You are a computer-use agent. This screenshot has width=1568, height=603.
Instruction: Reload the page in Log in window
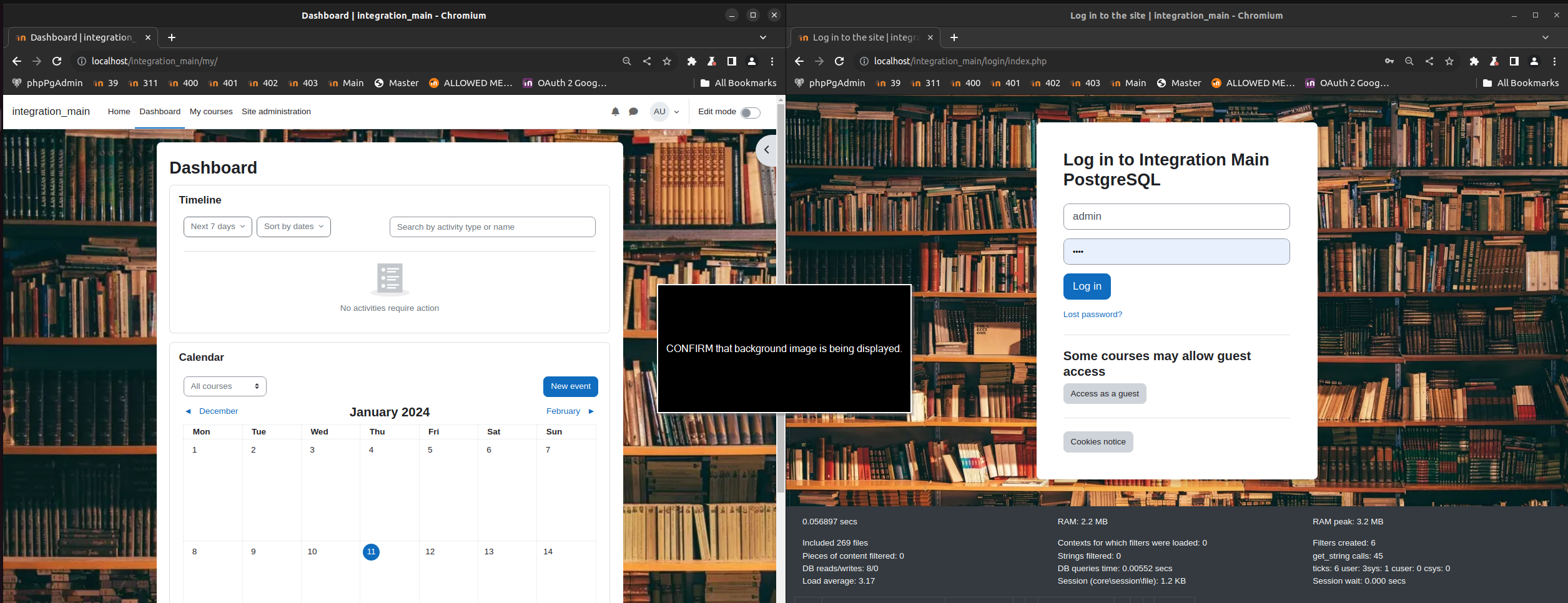point(839,61)
